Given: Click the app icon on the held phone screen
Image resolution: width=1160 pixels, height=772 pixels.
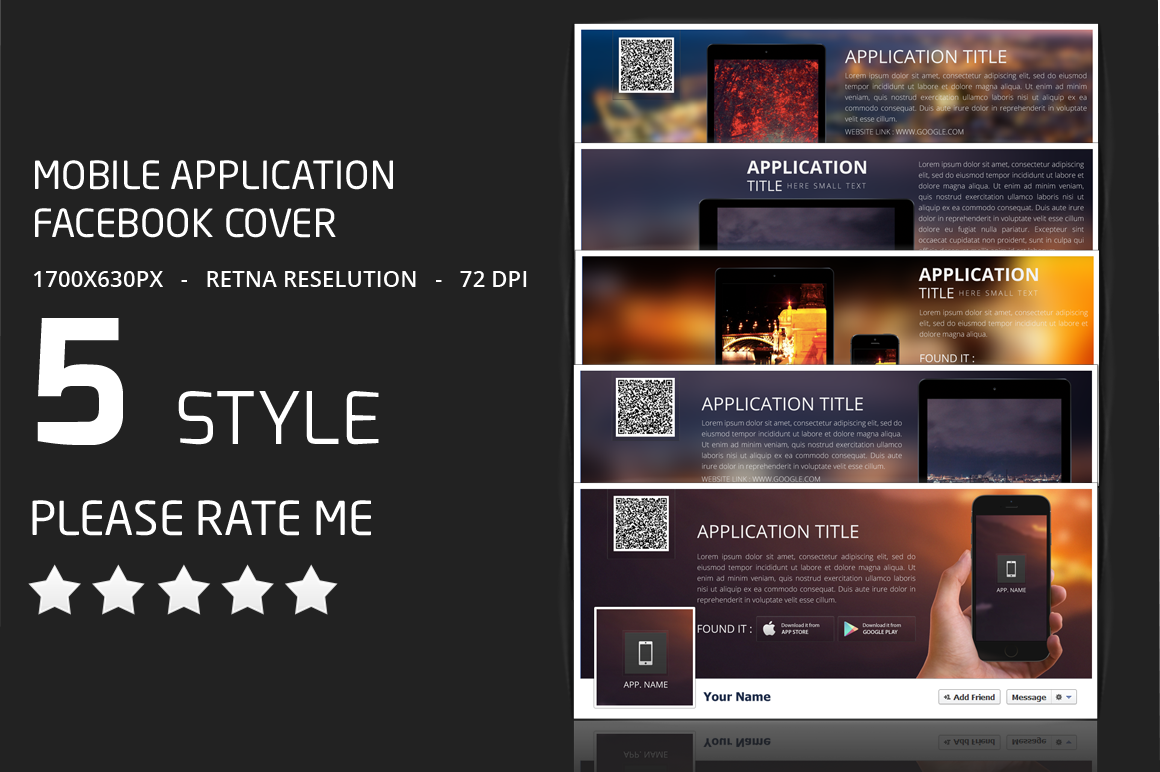Looking at the screenshot, I should tap(1011, 569).
